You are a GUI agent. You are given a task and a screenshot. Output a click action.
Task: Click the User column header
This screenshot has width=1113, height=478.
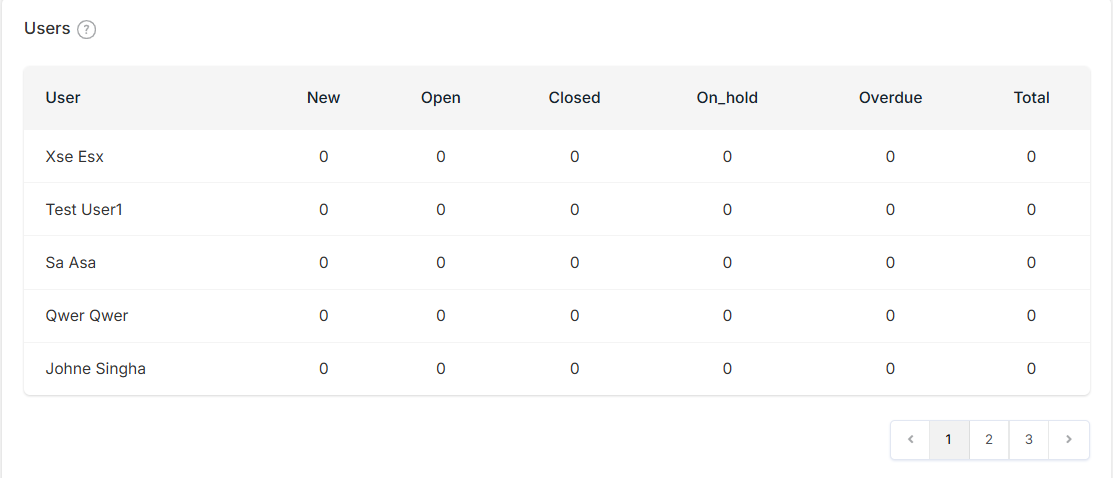[63, 98]
